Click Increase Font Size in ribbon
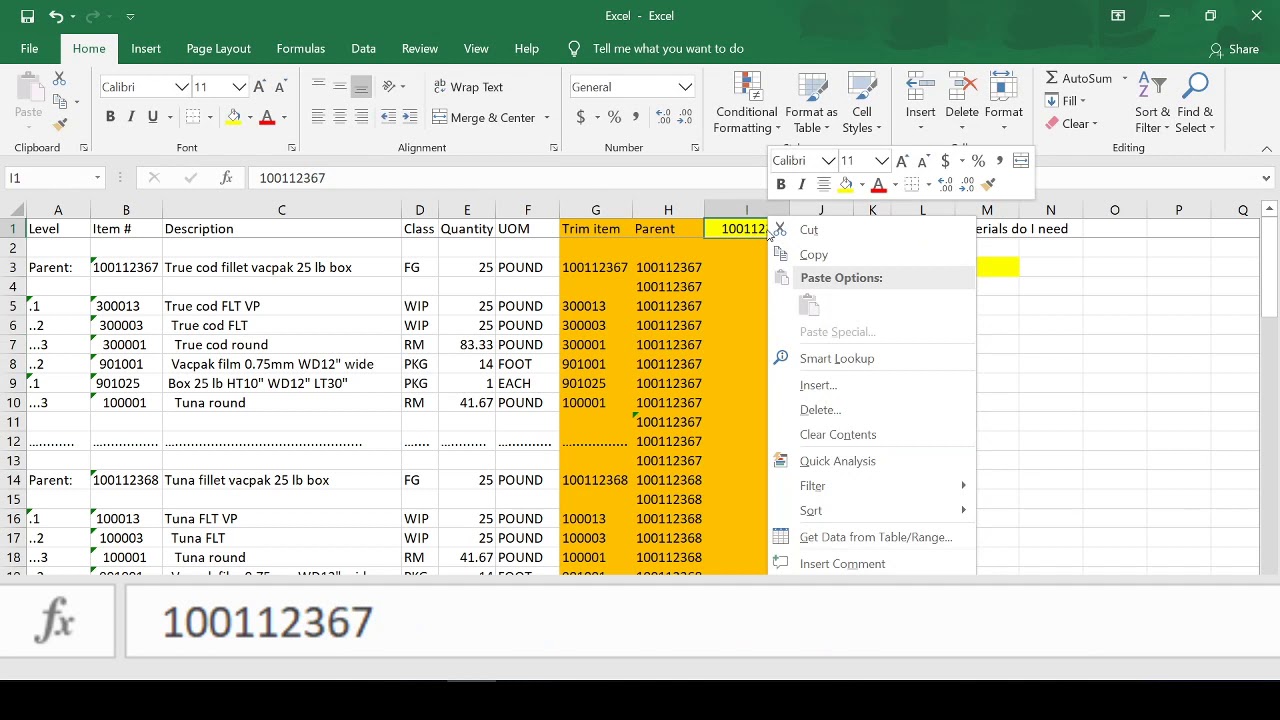1280x720 pixels. tap(260, 87)
